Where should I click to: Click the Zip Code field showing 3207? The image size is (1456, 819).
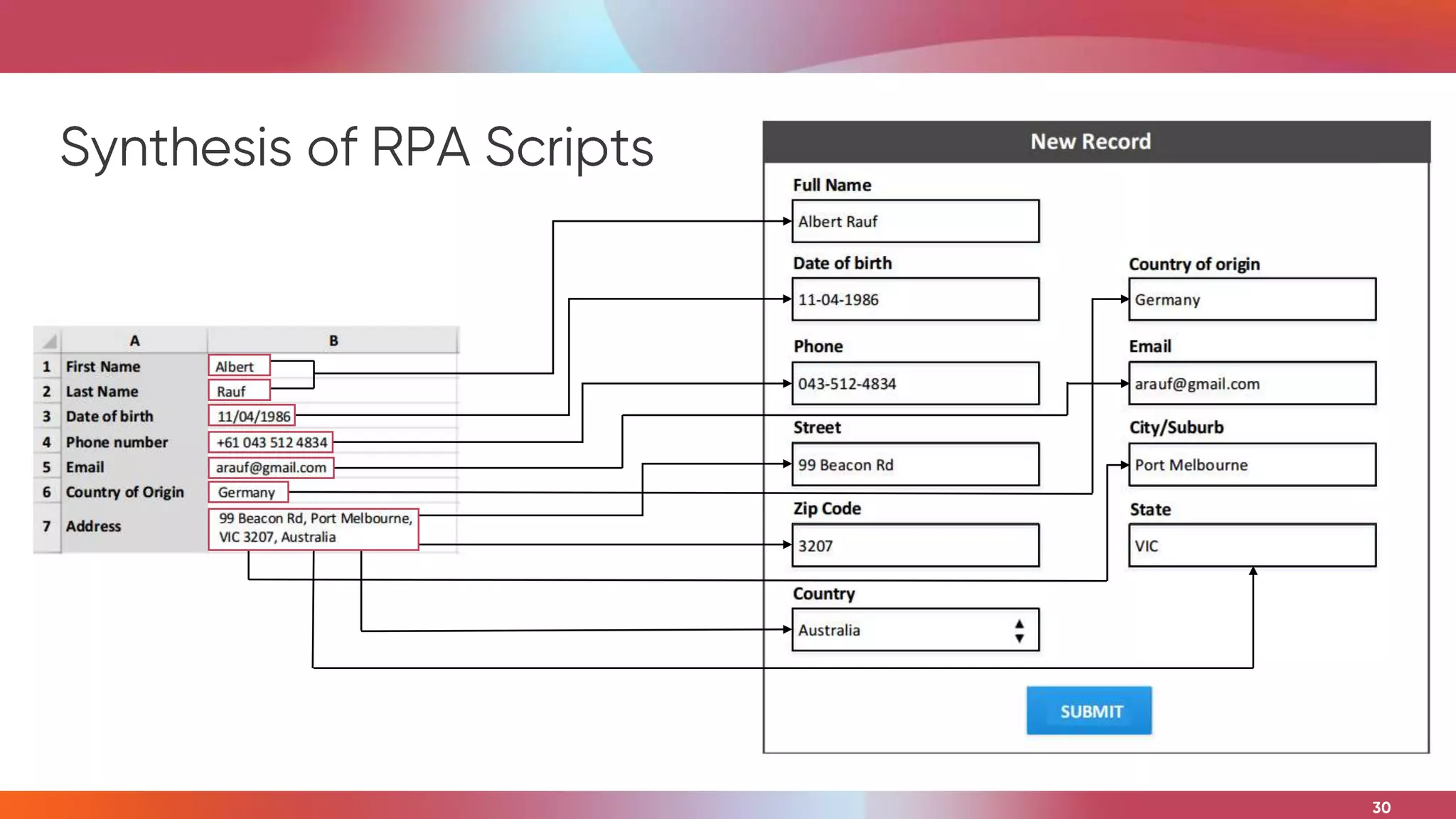pyautogui.click(x=915, y=546)
